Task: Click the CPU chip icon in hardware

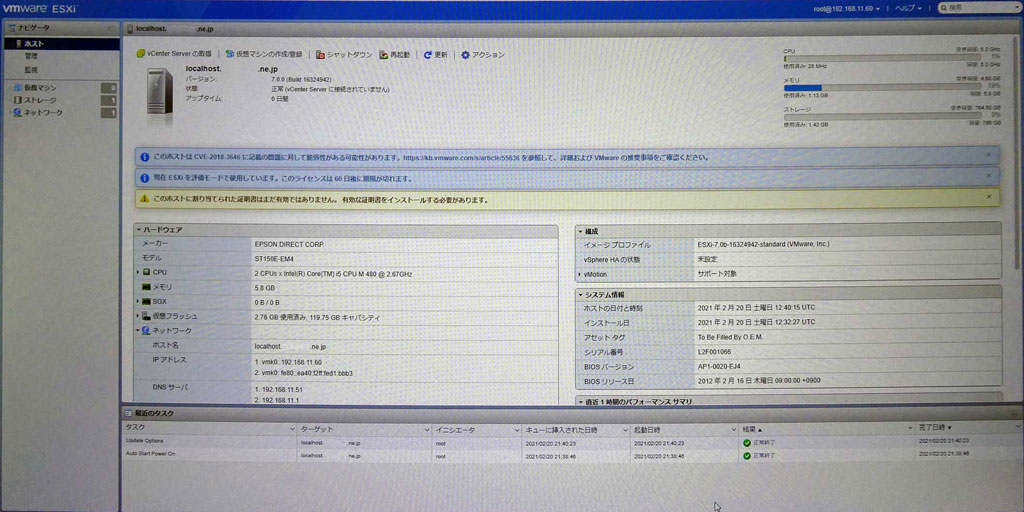Action: pos(147,272)
